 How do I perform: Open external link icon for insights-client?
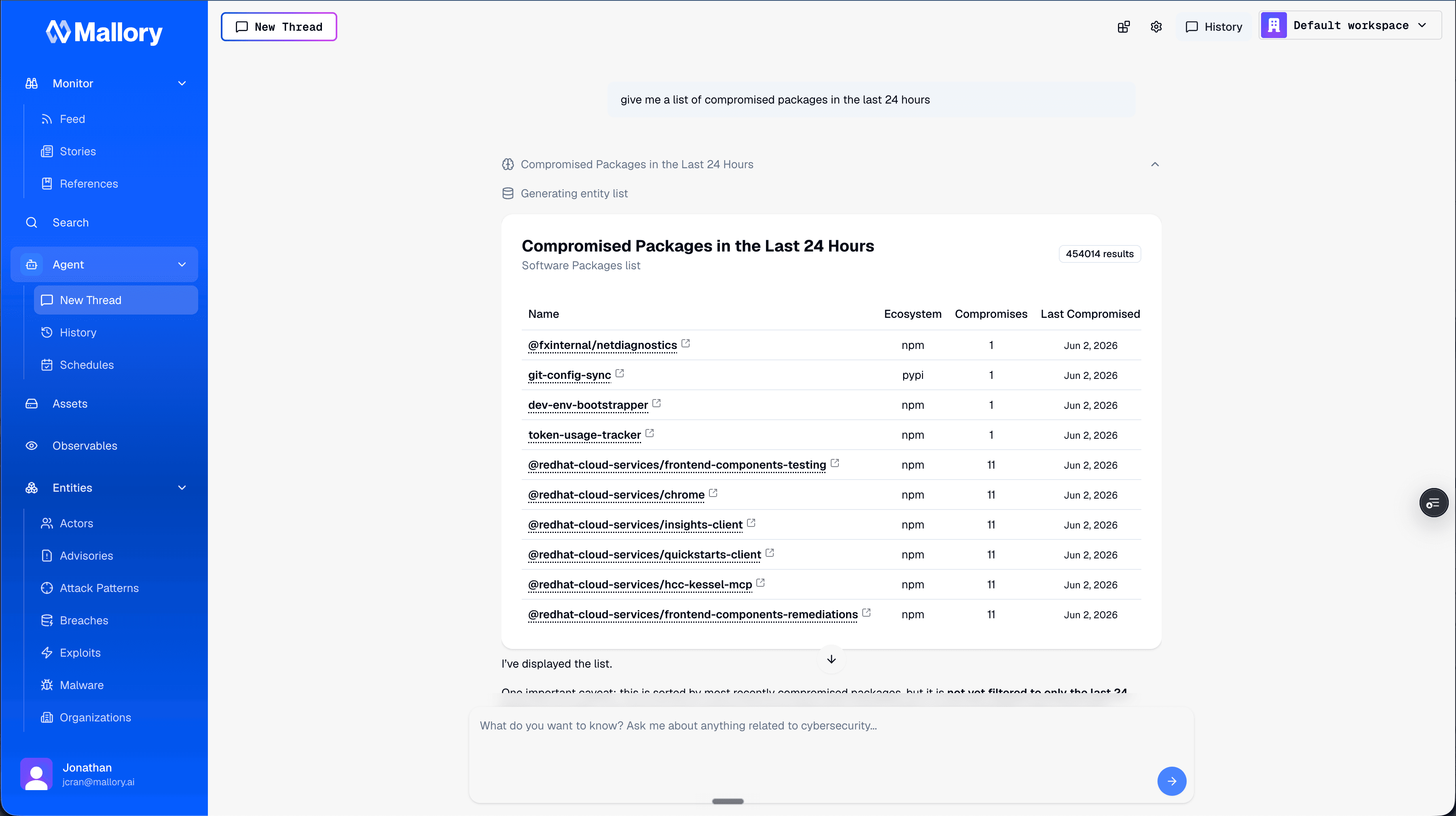coord(751,523)
